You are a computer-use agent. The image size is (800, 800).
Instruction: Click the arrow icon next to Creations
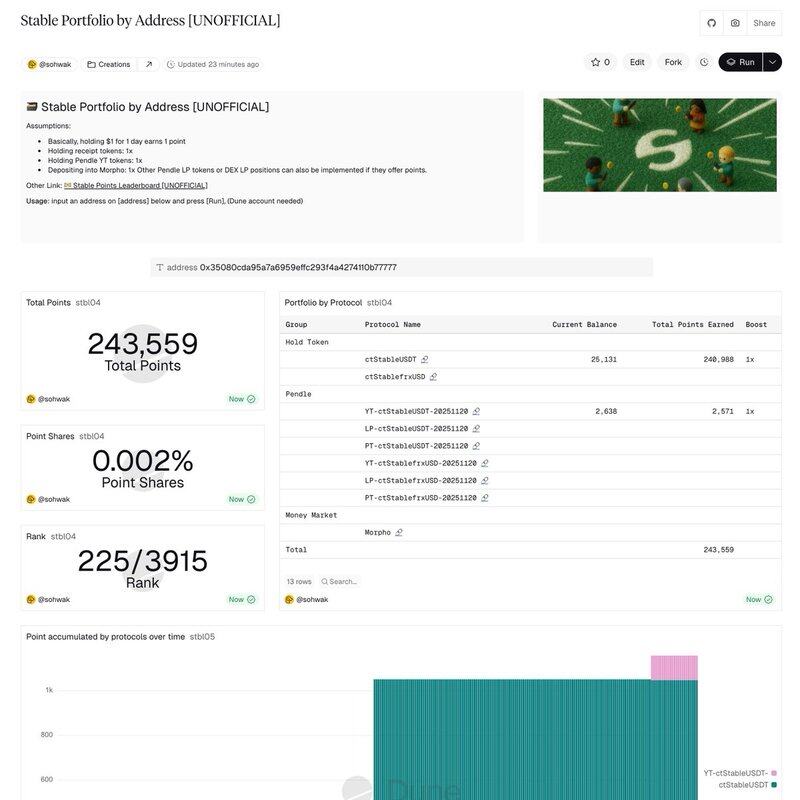coord(149,64)
